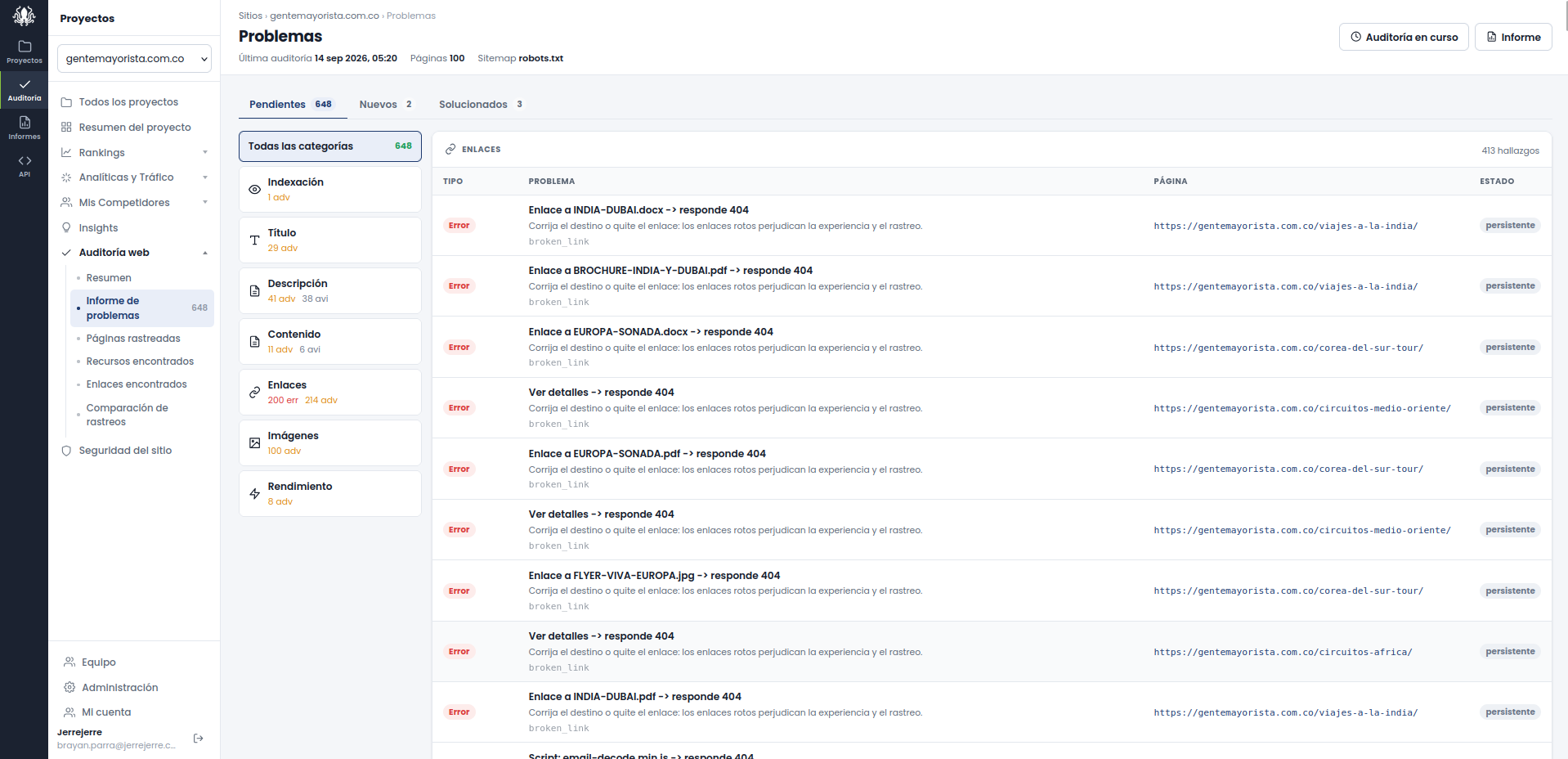
Task: Open the gentemayorista.com.co project dropdown
Action: 134,59
